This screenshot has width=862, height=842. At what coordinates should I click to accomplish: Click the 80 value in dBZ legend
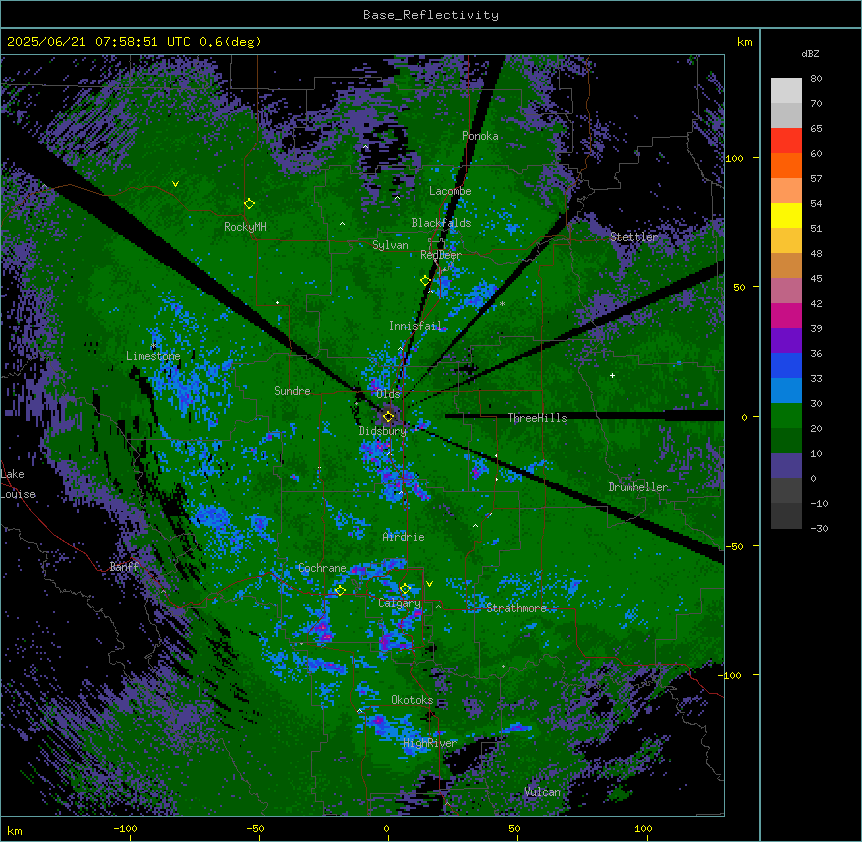point(816,79)
